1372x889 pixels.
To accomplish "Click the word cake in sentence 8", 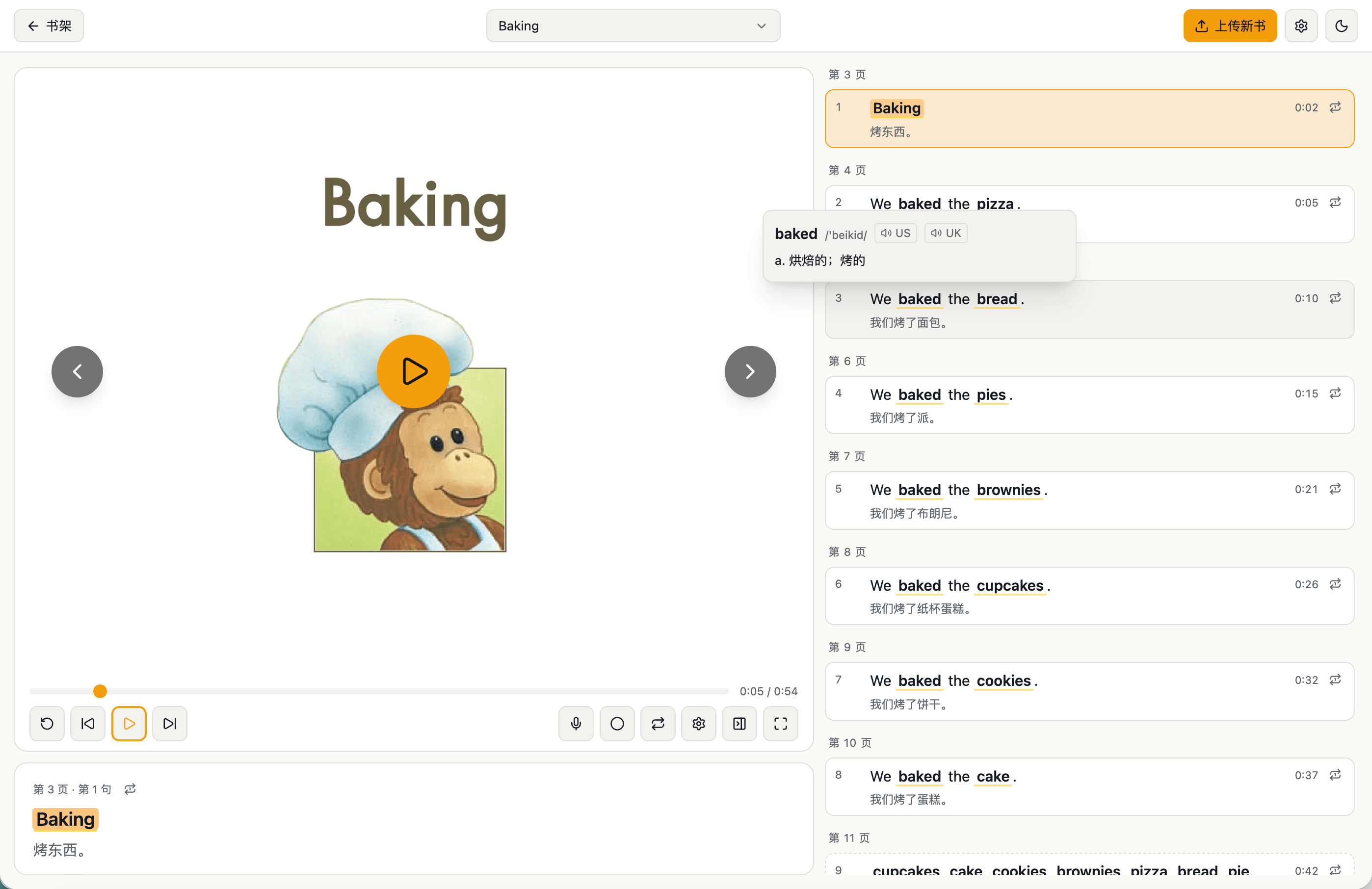I will tap(993, 776).
